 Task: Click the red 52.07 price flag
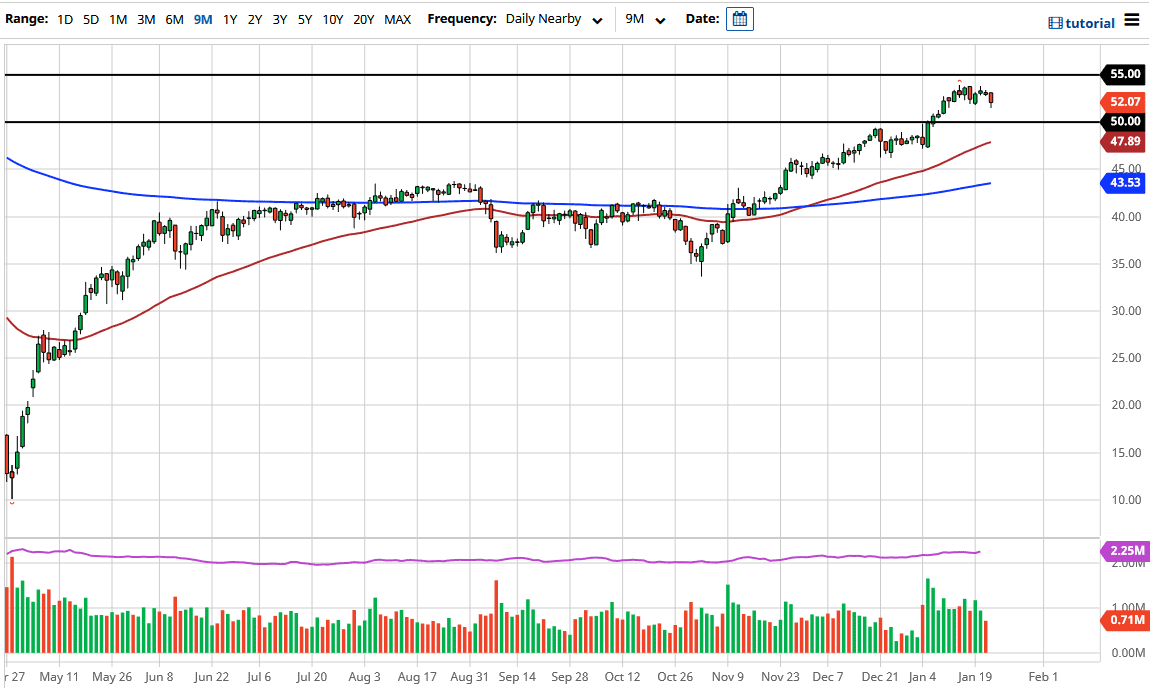tap(1125, 101)
